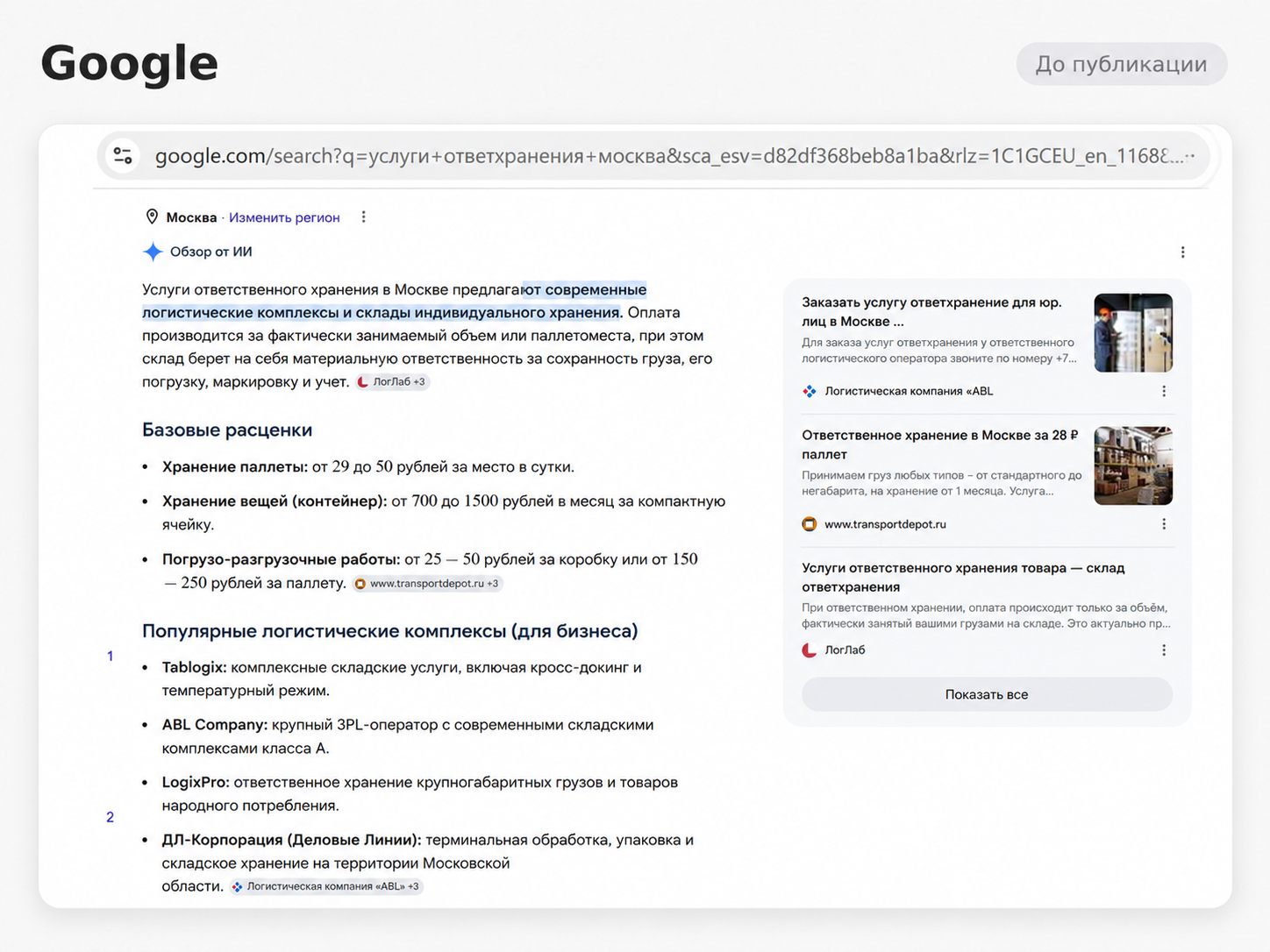Image resolution: width=1270 pixels, height=952 pixels.
Task: Open Ответственное хранение в Москве за 28 ₽ result
Action: pyautogui.click(x=940, y=444)
